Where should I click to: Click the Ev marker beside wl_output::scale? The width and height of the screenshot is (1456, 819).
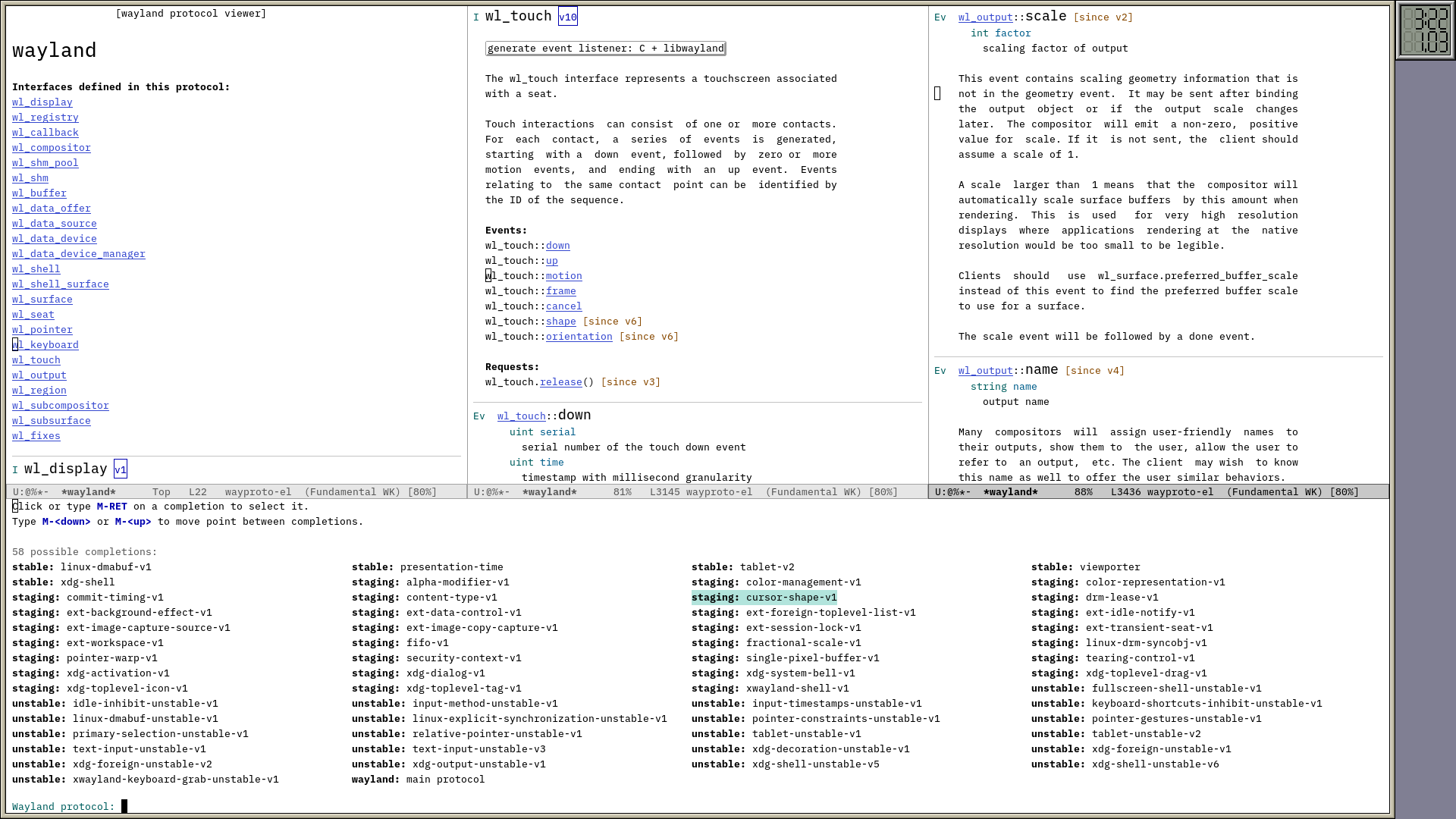coord(940,17)
